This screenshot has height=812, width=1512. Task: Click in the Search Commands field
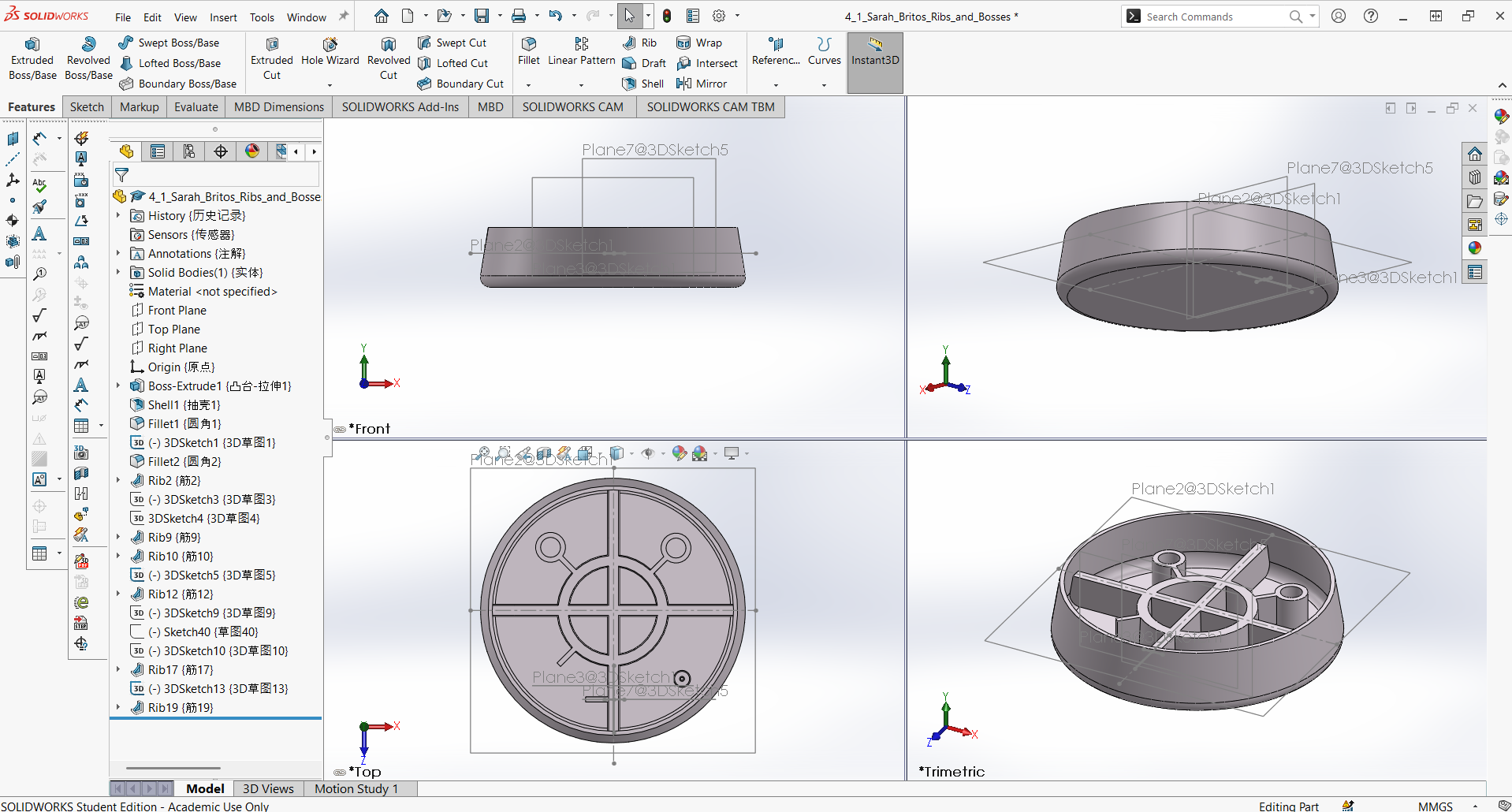point(1214,17)
